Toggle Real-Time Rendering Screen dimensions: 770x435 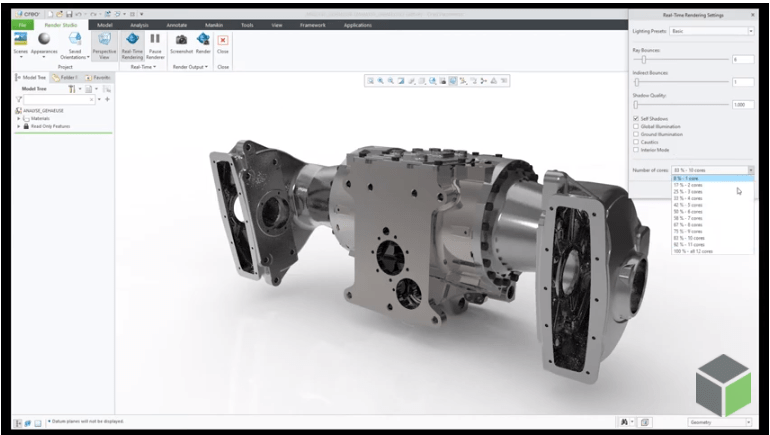point(132,39)
